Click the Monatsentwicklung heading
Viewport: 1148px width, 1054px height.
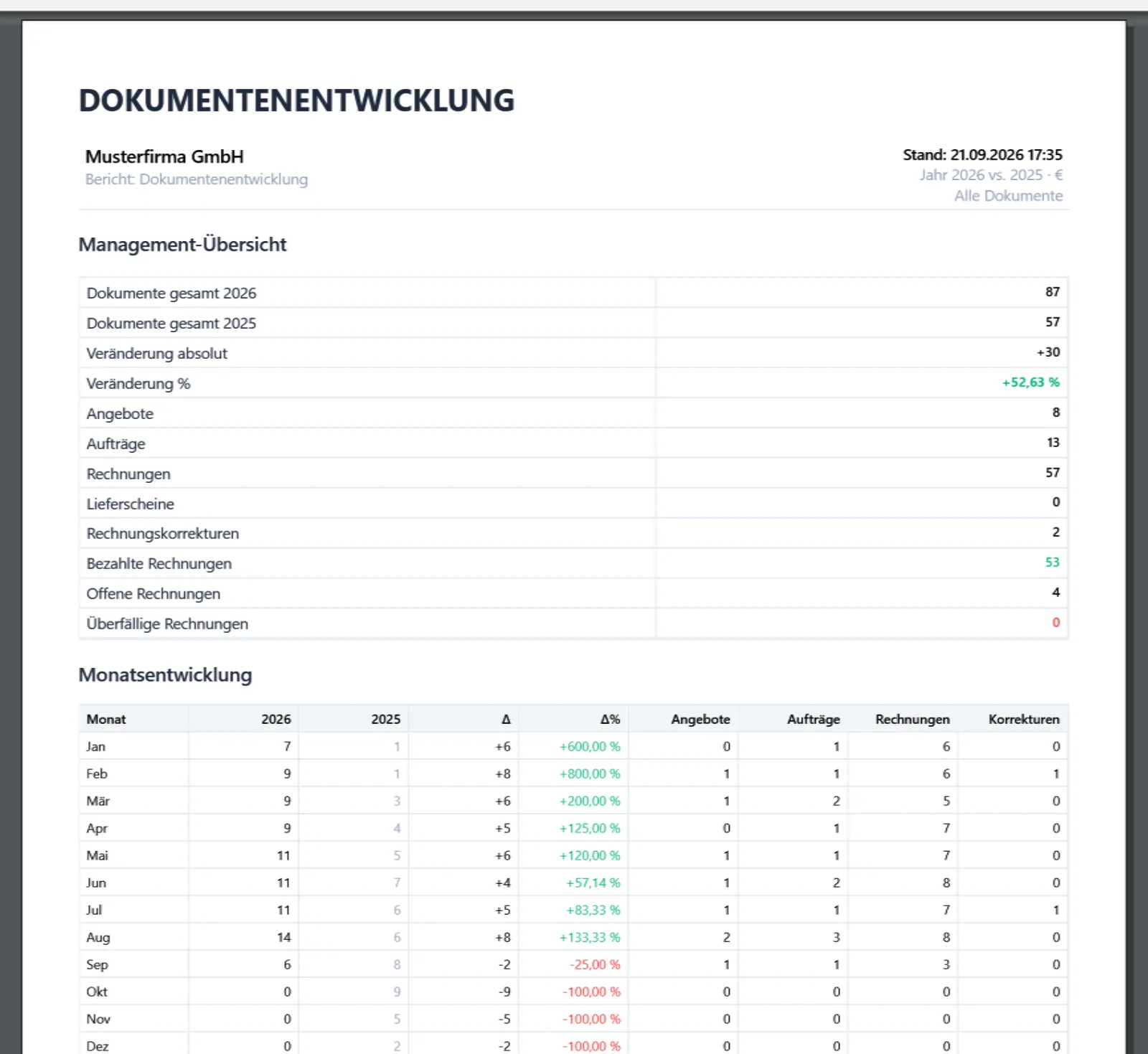coord(165,675)
